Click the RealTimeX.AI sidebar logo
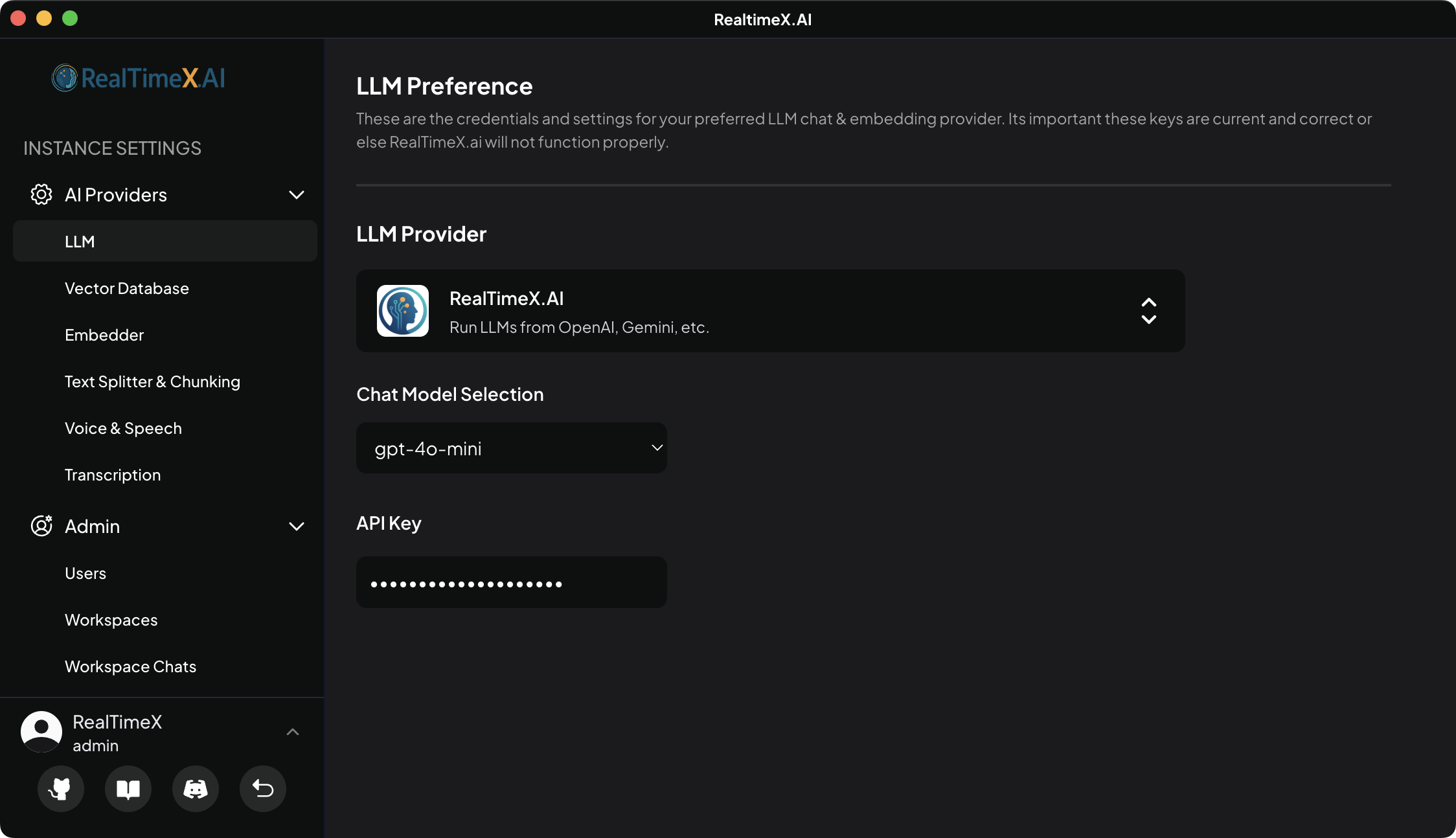1456x838 pixels. (138, 78)
